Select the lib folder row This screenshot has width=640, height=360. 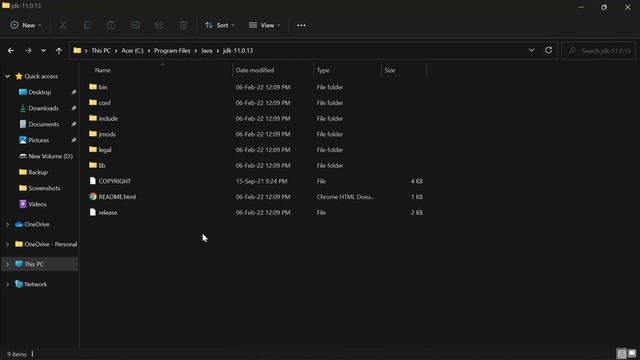click(256, 165)
